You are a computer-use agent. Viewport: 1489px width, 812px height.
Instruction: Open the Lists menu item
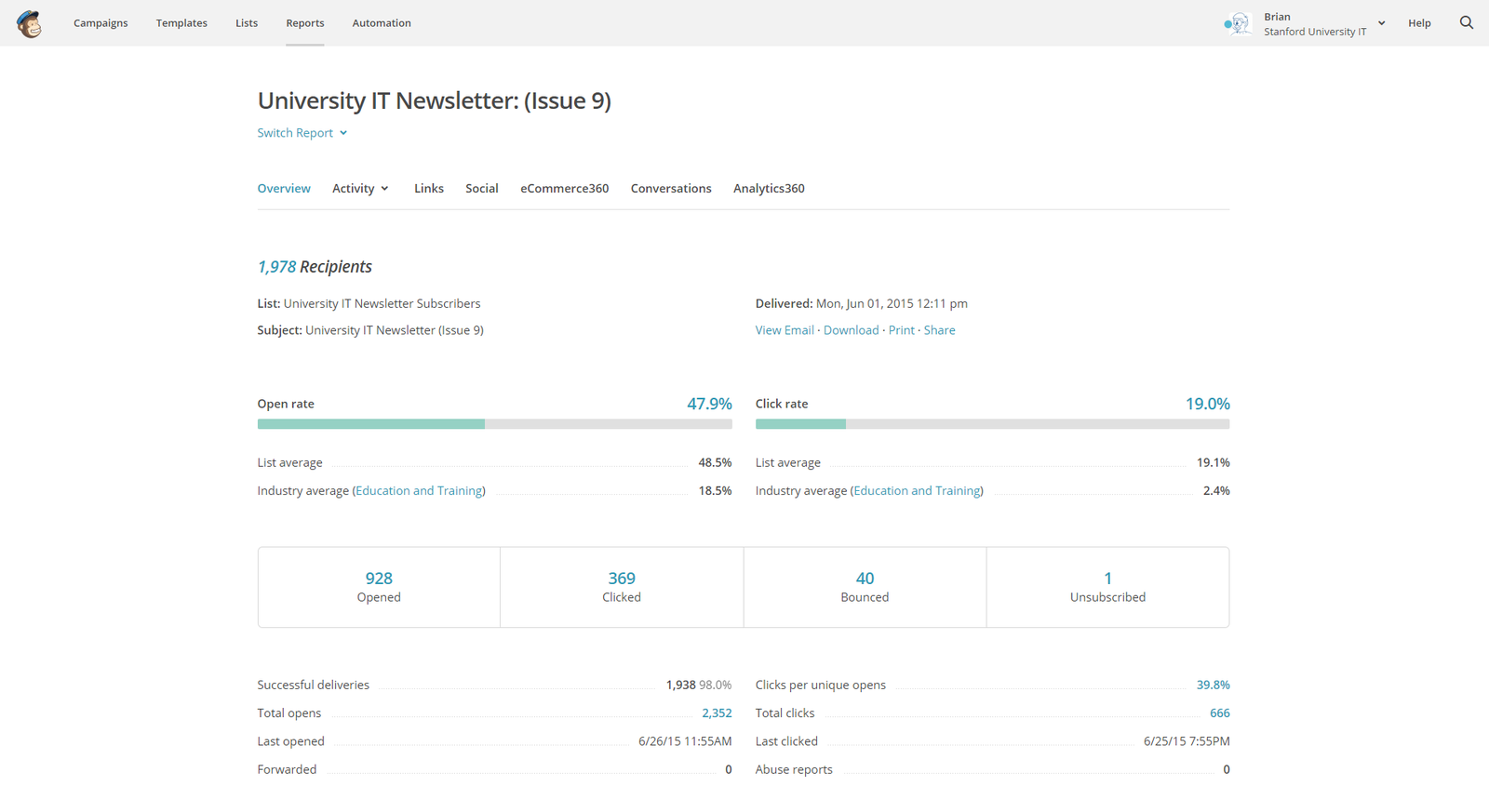pyautogui.click(x=247, y=23)
